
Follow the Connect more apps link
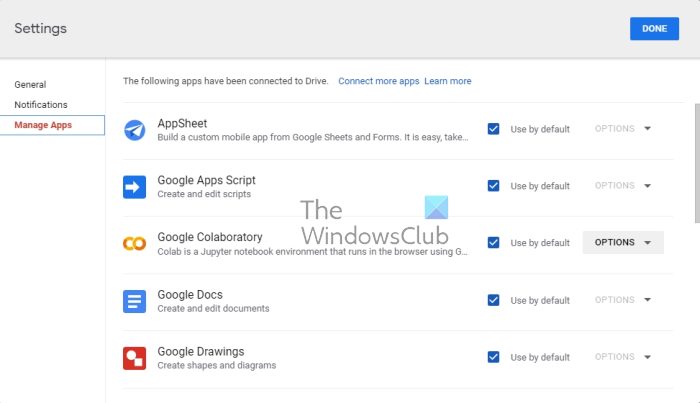(x=379, y=81)
